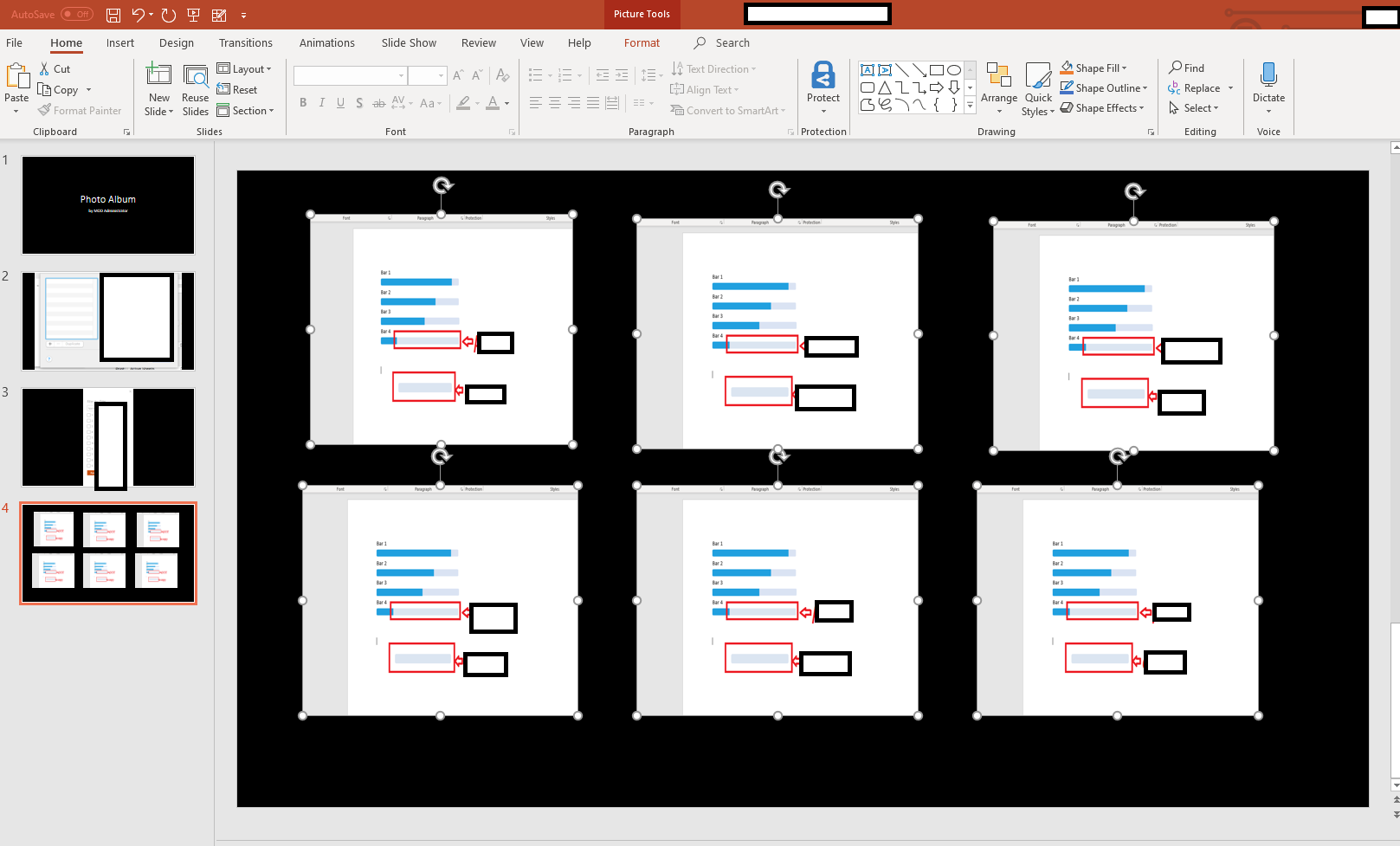Click the Replace button
Viewport: 1400px width, 846px height.
(1195, 88)
